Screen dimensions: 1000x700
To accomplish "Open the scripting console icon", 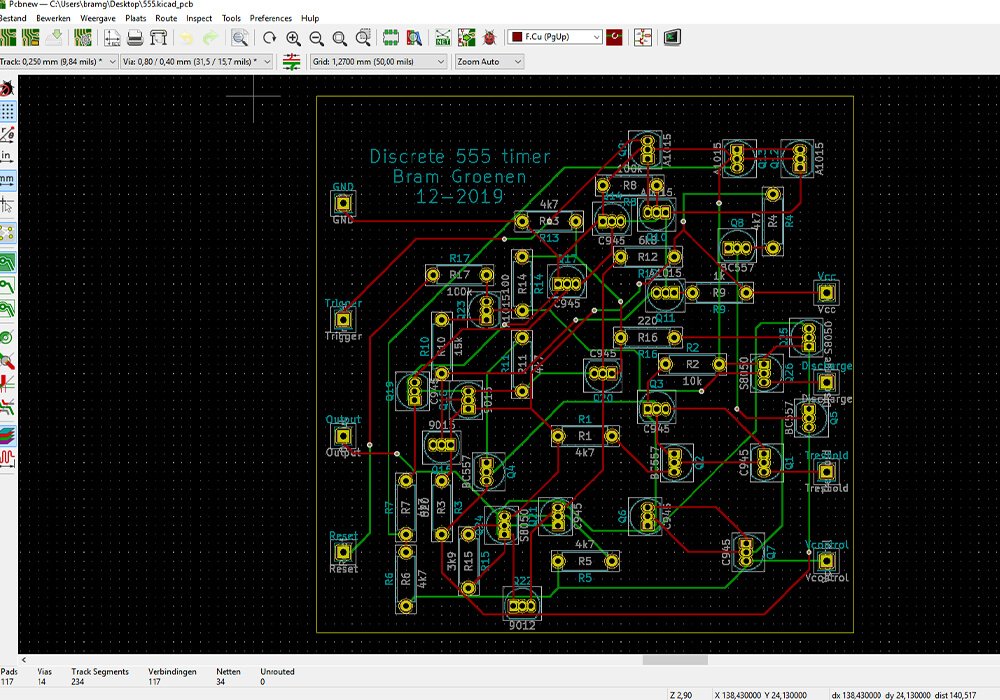I will pos(672,38).
